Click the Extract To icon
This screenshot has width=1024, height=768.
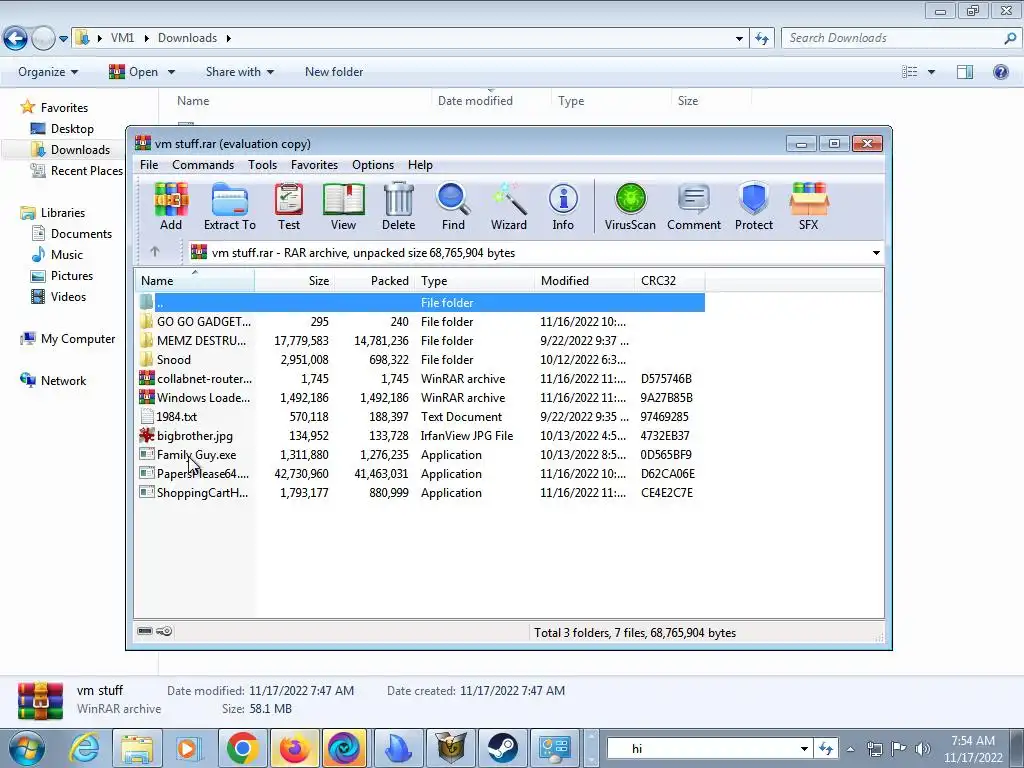pos(230,206)
